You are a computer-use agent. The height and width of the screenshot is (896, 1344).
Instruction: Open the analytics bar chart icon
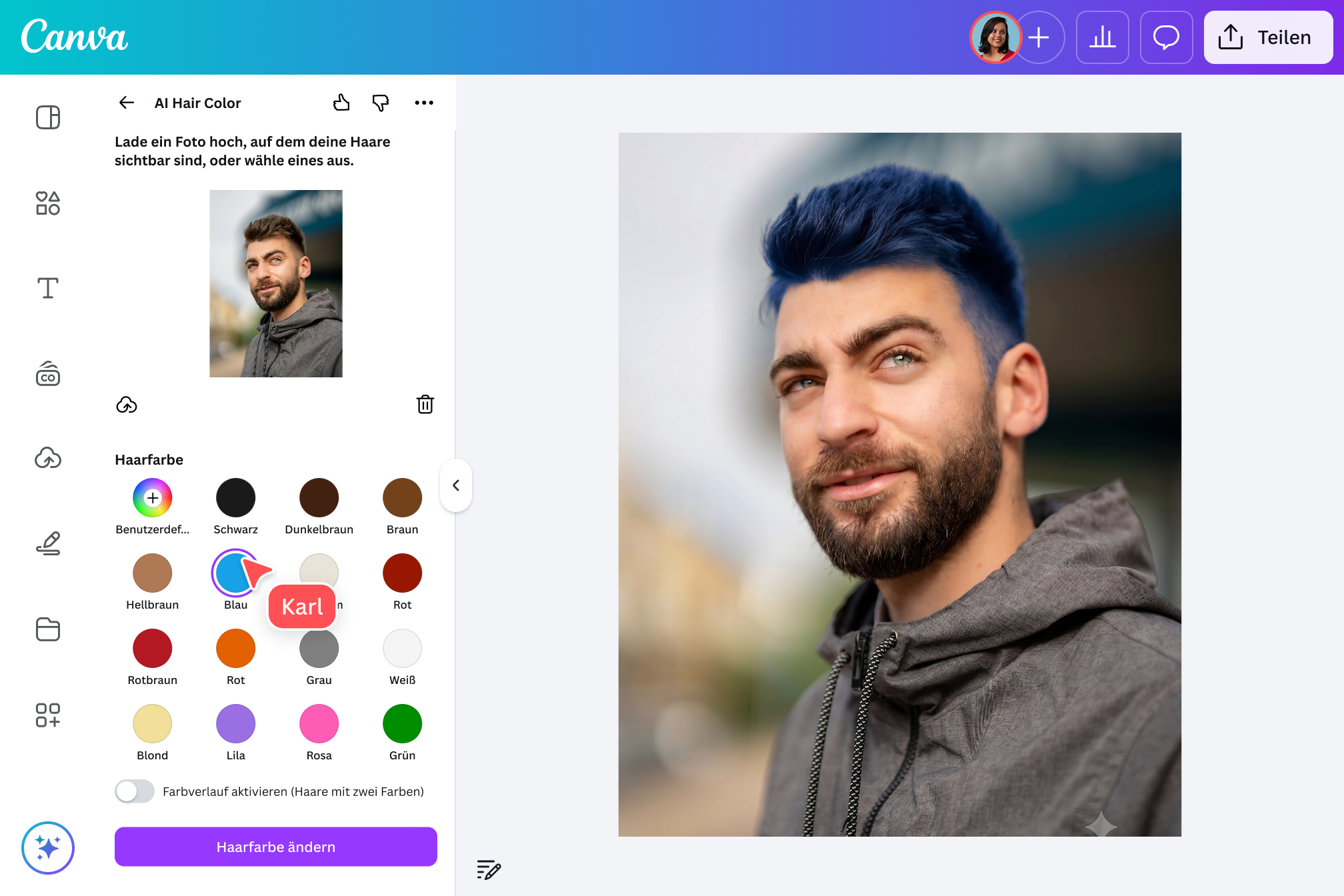[x=1103, y=37]
